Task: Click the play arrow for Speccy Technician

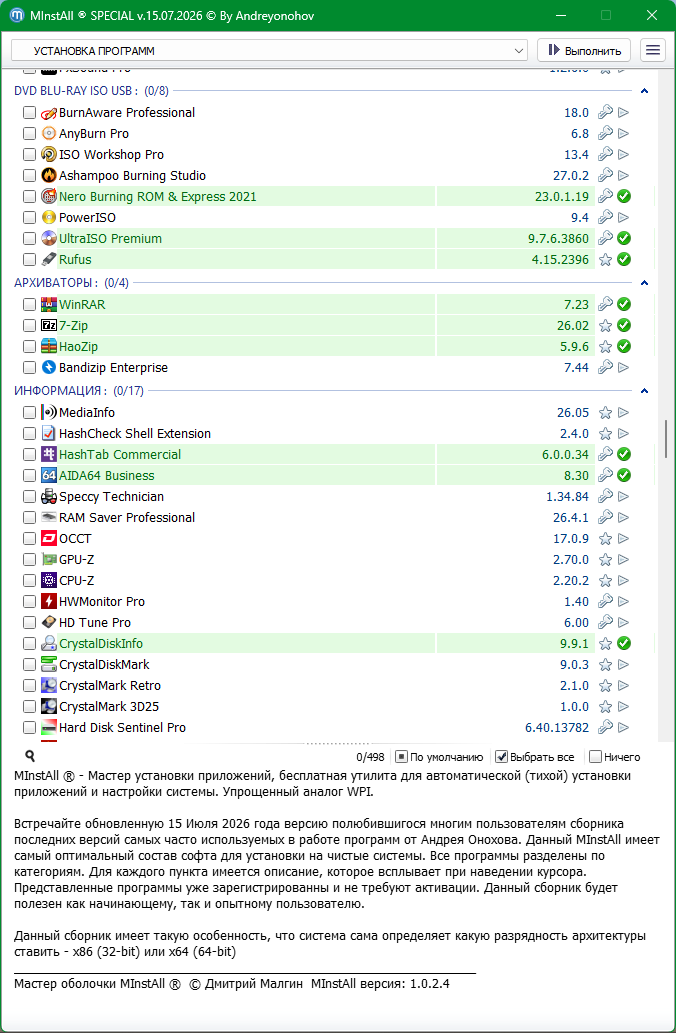Action: [623, 497]
